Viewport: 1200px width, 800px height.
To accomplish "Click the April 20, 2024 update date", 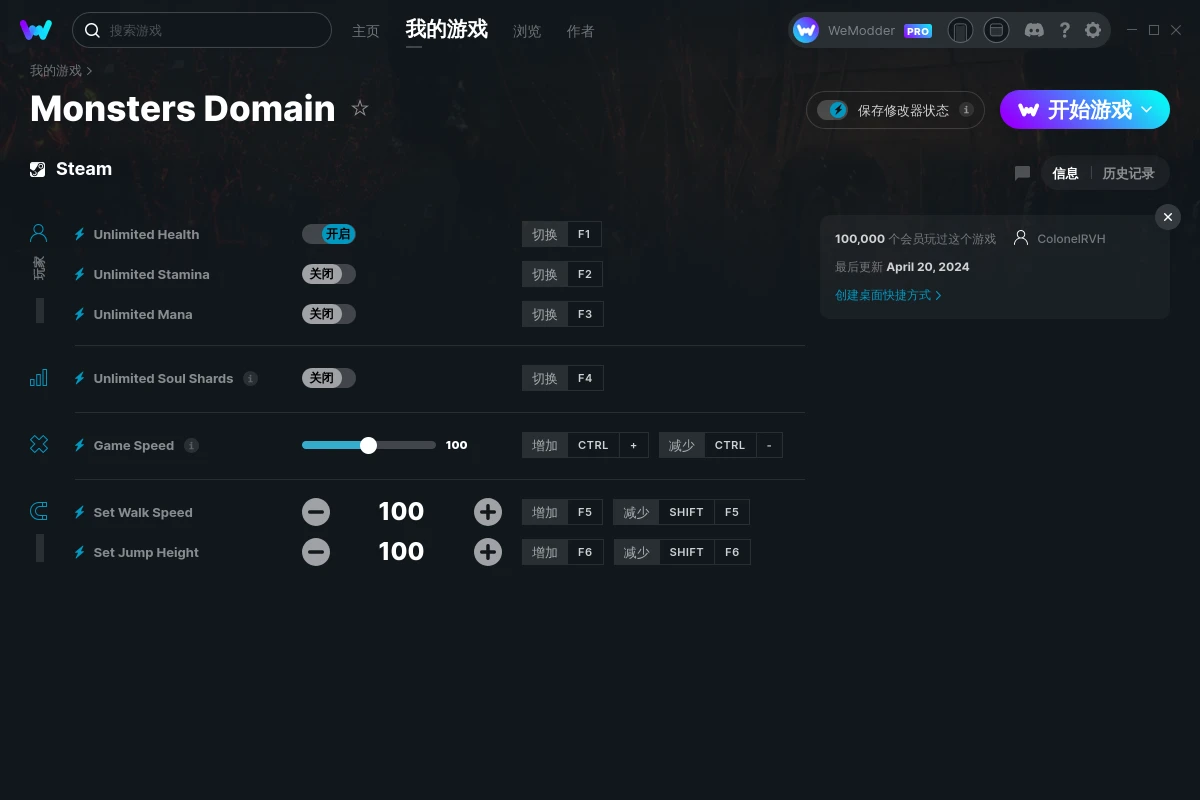I will pos(928,267).
